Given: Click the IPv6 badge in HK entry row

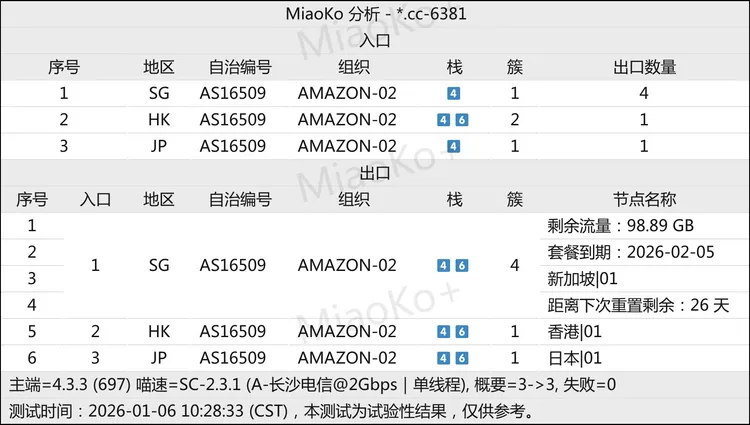Looking at the screenshot, I should pyautogui.click(x=461, y=120).
